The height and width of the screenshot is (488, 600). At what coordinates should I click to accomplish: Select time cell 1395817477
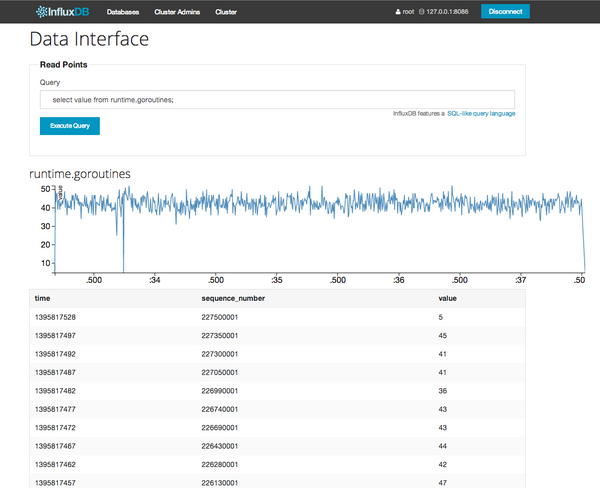pos(55,409)
